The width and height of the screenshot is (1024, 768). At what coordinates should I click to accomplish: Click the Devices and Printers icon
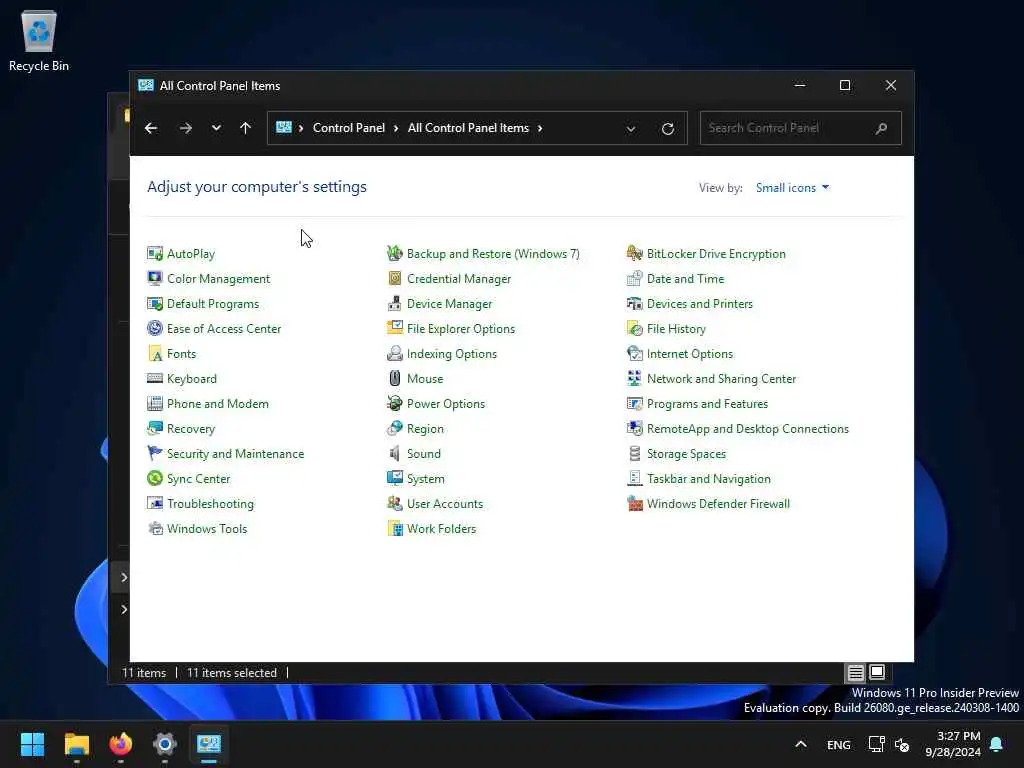tap(634, 304)
